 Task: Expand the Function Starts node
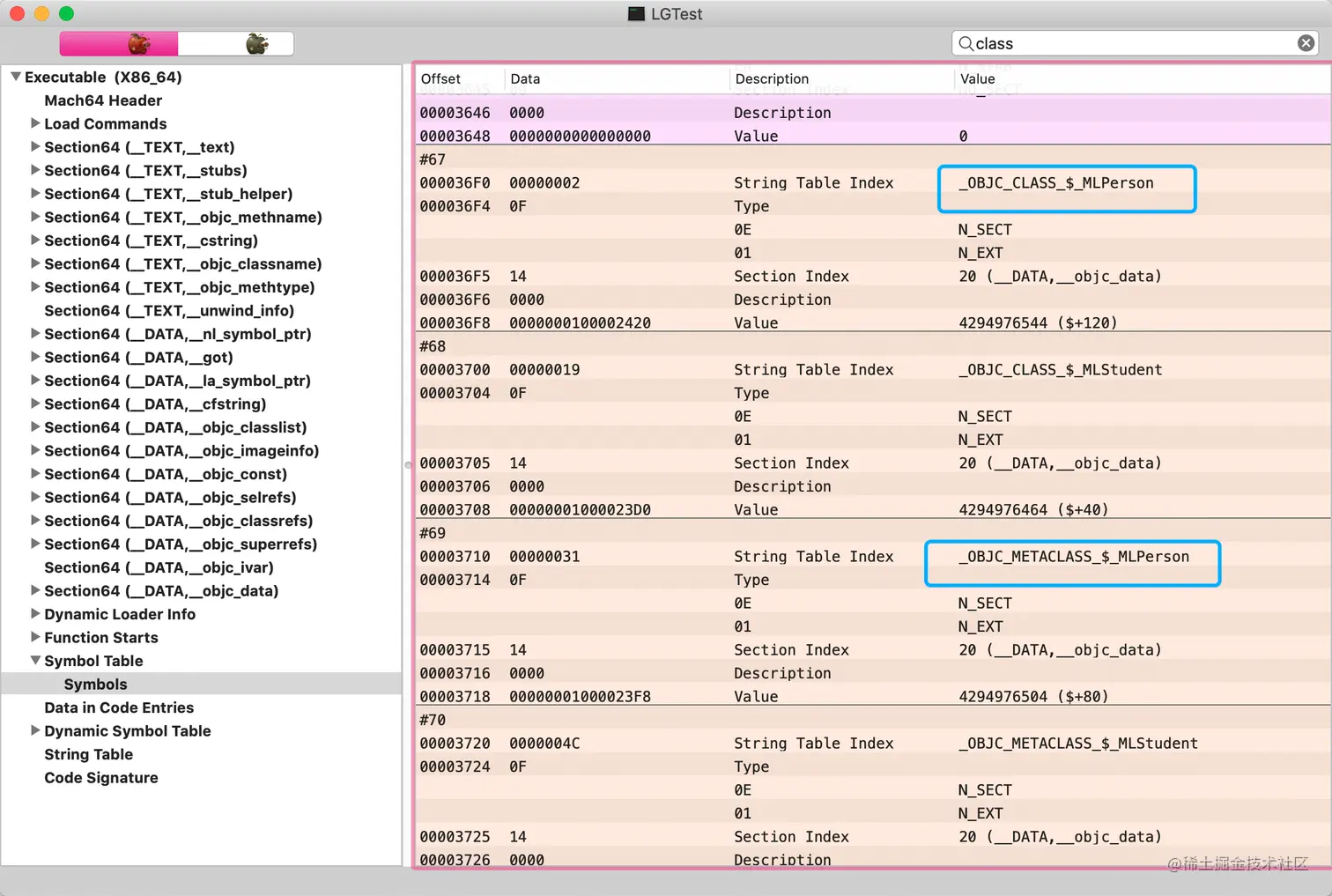tap(35, 637)
